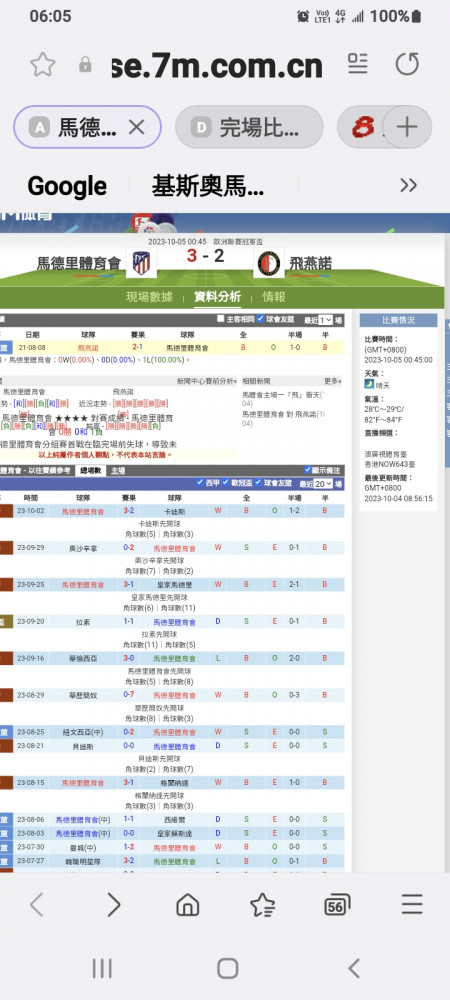Image resolution: width=450 pixels, height=1000 pixels.
Task: Switch to 現場數據 tab
Action: [152, 297]
